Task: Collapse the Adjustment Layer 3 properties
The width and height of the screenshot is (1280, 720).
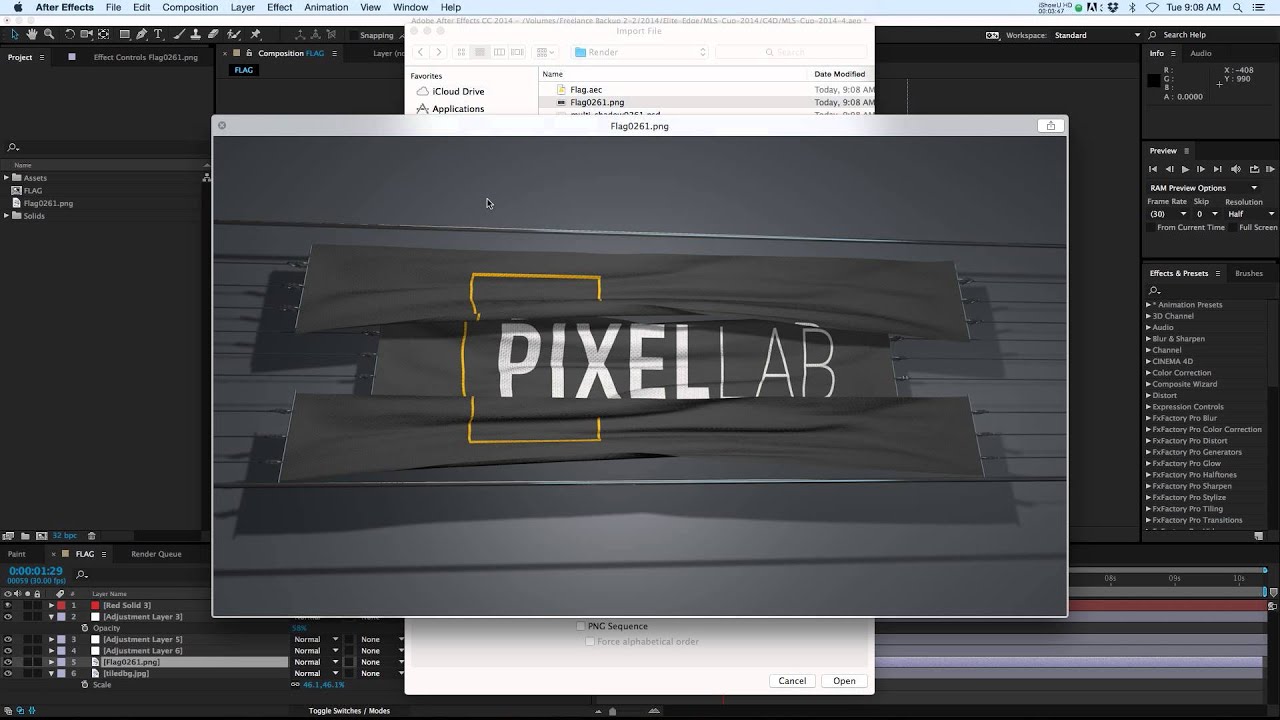Action: [x=51, y=617]
